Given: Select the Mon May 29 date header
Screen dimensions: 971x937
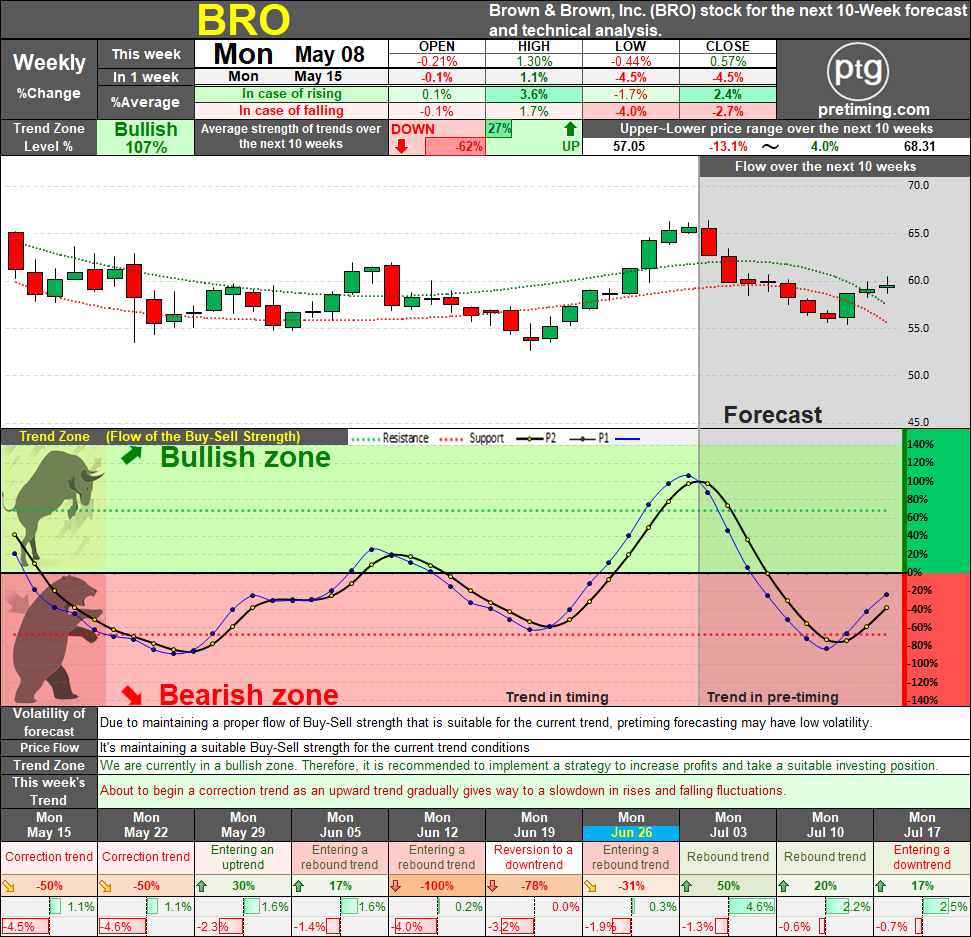Looking at the screenshot, I should pos(243,825).
